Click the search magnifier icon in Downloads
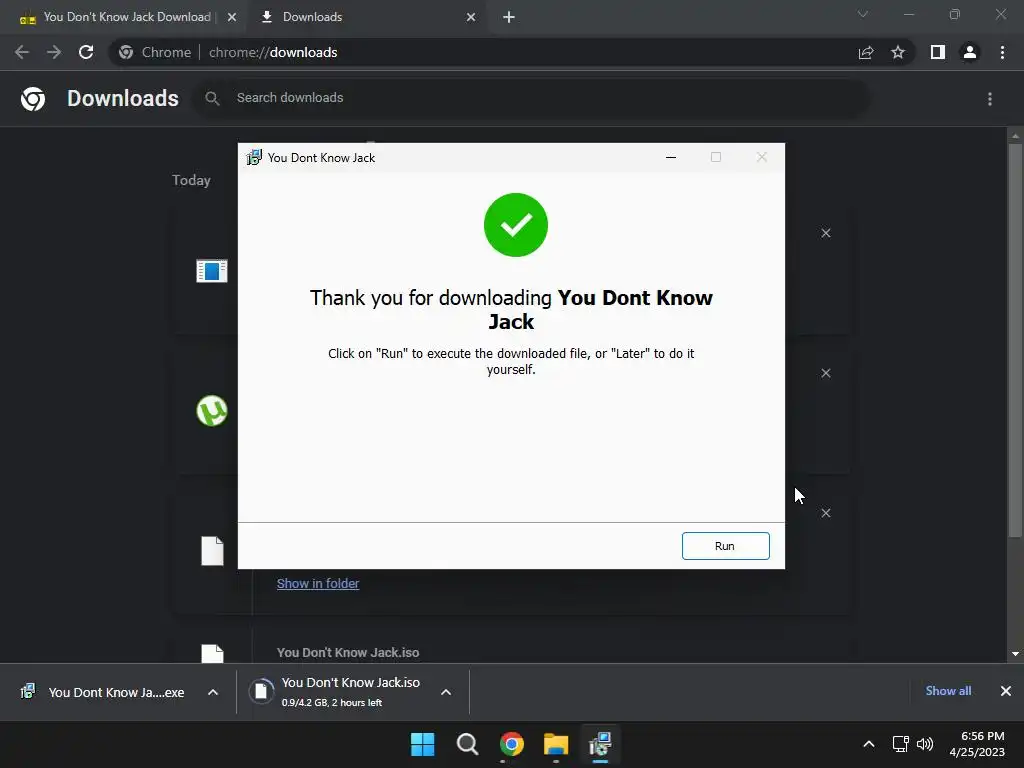This screenshot has height=768, width=1024. [212, 98]
